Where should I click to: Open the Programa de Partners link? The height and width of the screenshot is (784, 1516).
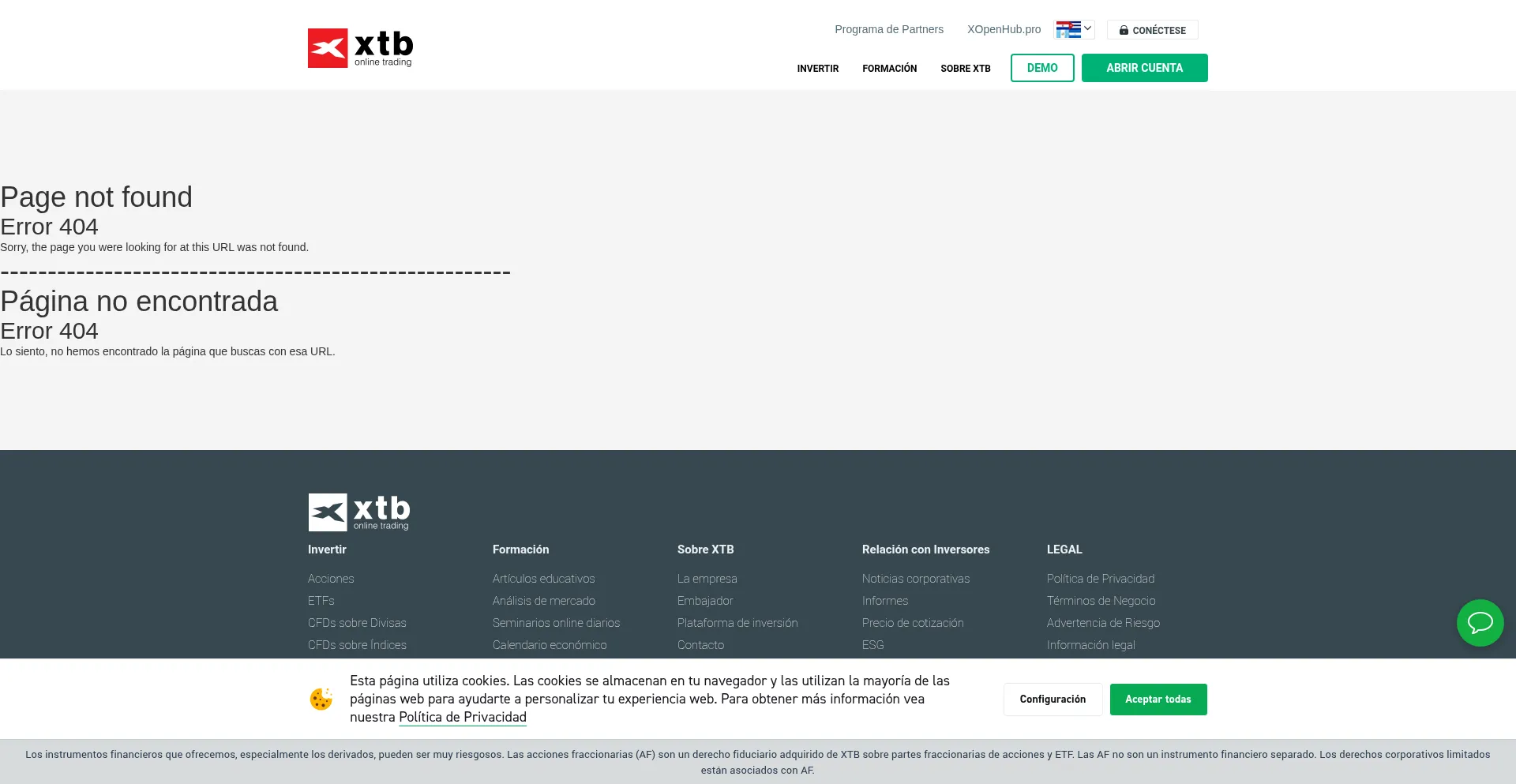888,29
